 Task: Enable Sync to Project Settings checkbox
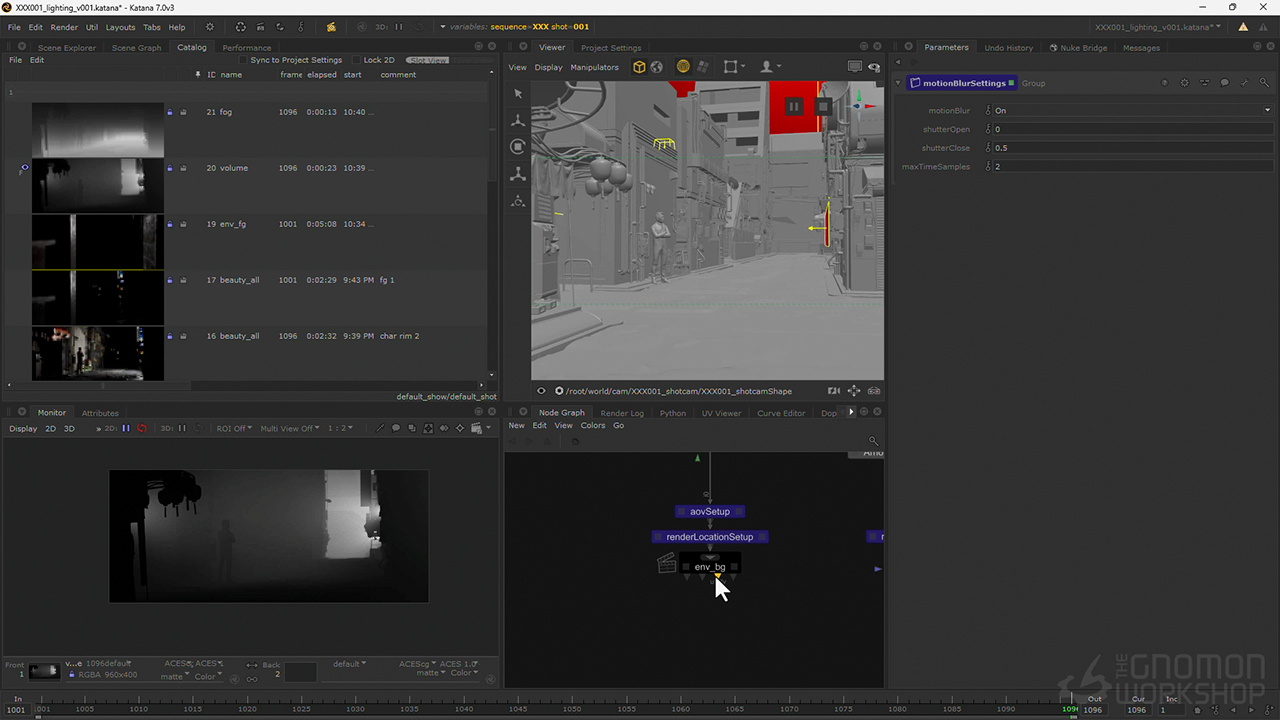(243, 60)
